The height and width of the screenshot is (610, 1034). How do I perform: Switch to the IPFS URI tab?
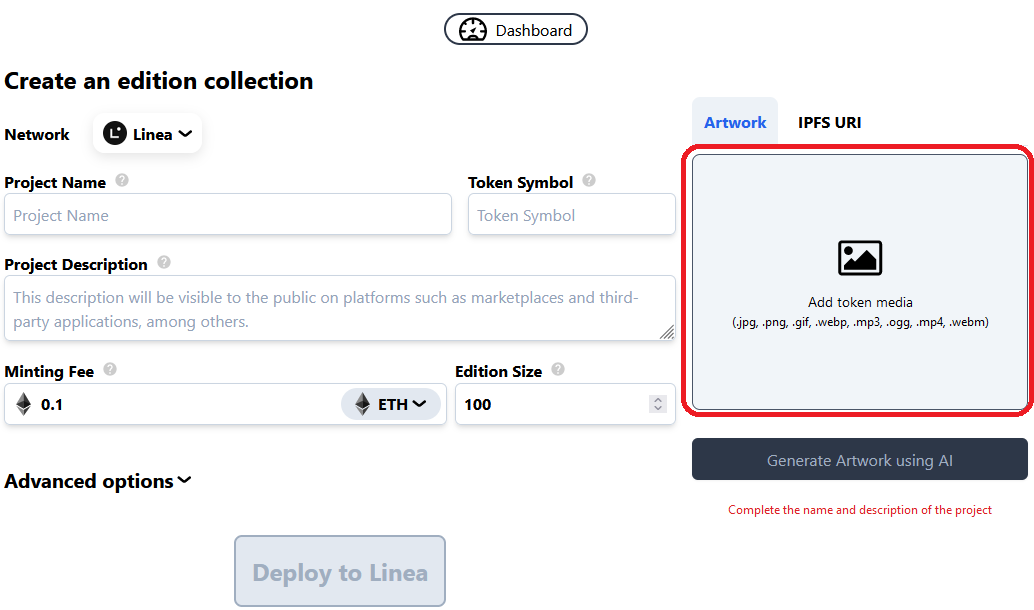coord(829,123)
